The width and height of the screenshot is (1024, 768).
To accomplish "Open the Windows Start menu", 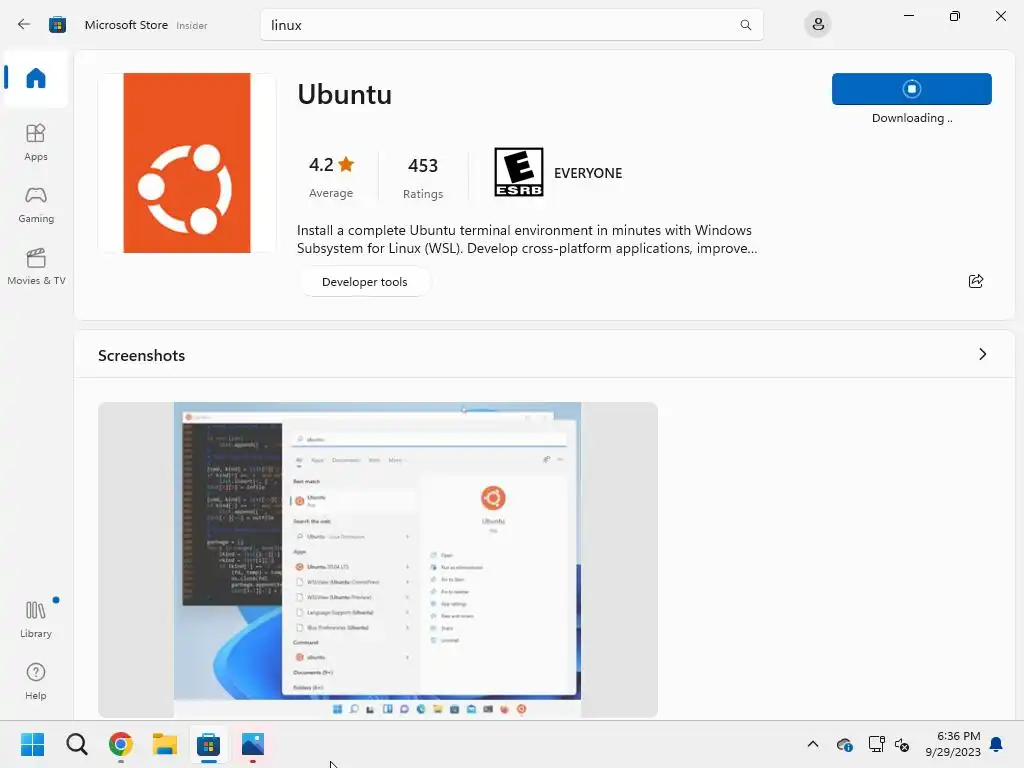I will [32, 744].
